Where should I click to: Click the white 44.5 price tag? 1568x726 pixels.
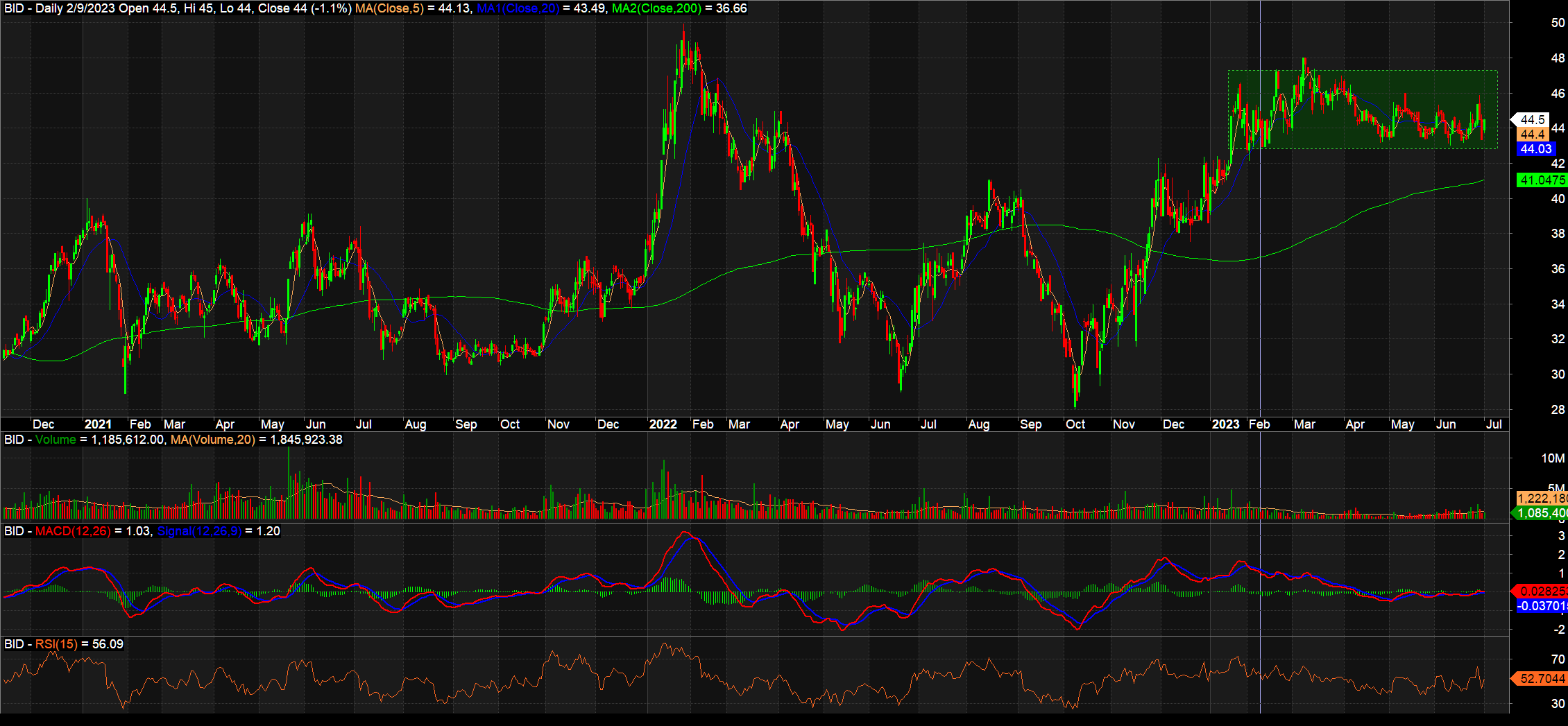point(1533,120)
